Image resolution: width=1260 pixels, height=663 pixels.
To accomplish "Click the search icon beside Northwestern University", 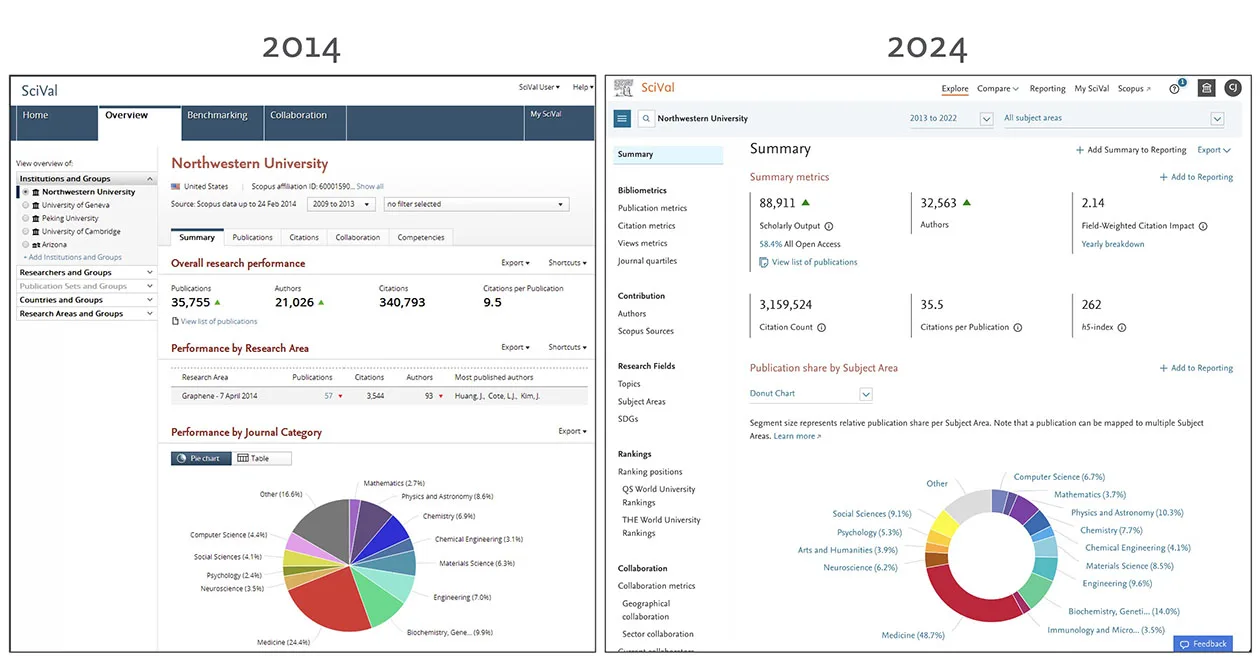I will [646, 118].
